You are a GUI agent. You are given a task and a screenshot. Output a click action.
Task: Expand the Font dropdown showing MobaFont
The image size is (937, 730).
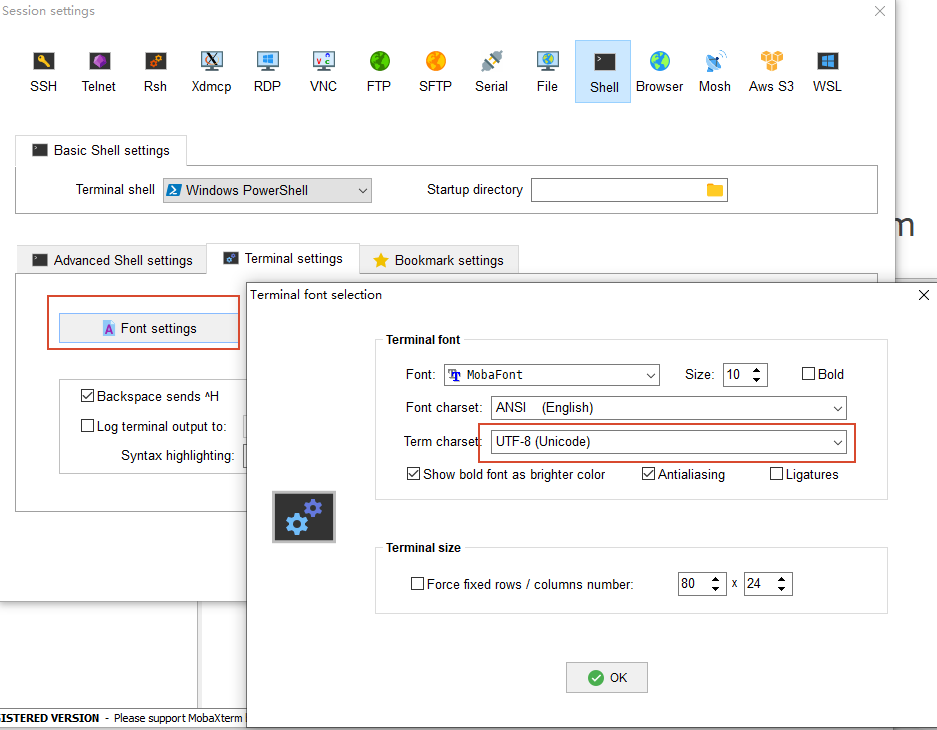pyautogui.click(x=552, y=375)
